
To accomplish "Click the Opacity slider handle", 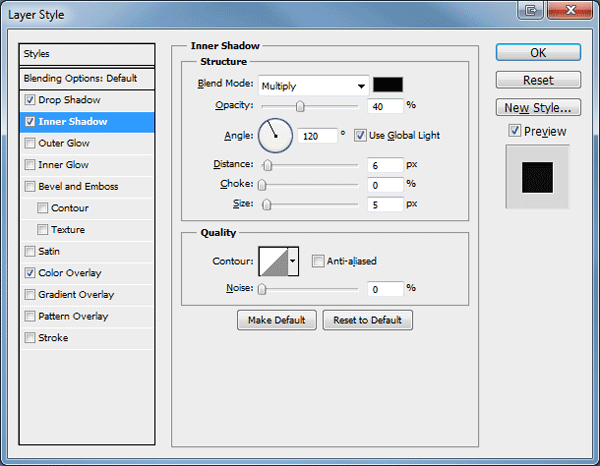I will 300,106.
